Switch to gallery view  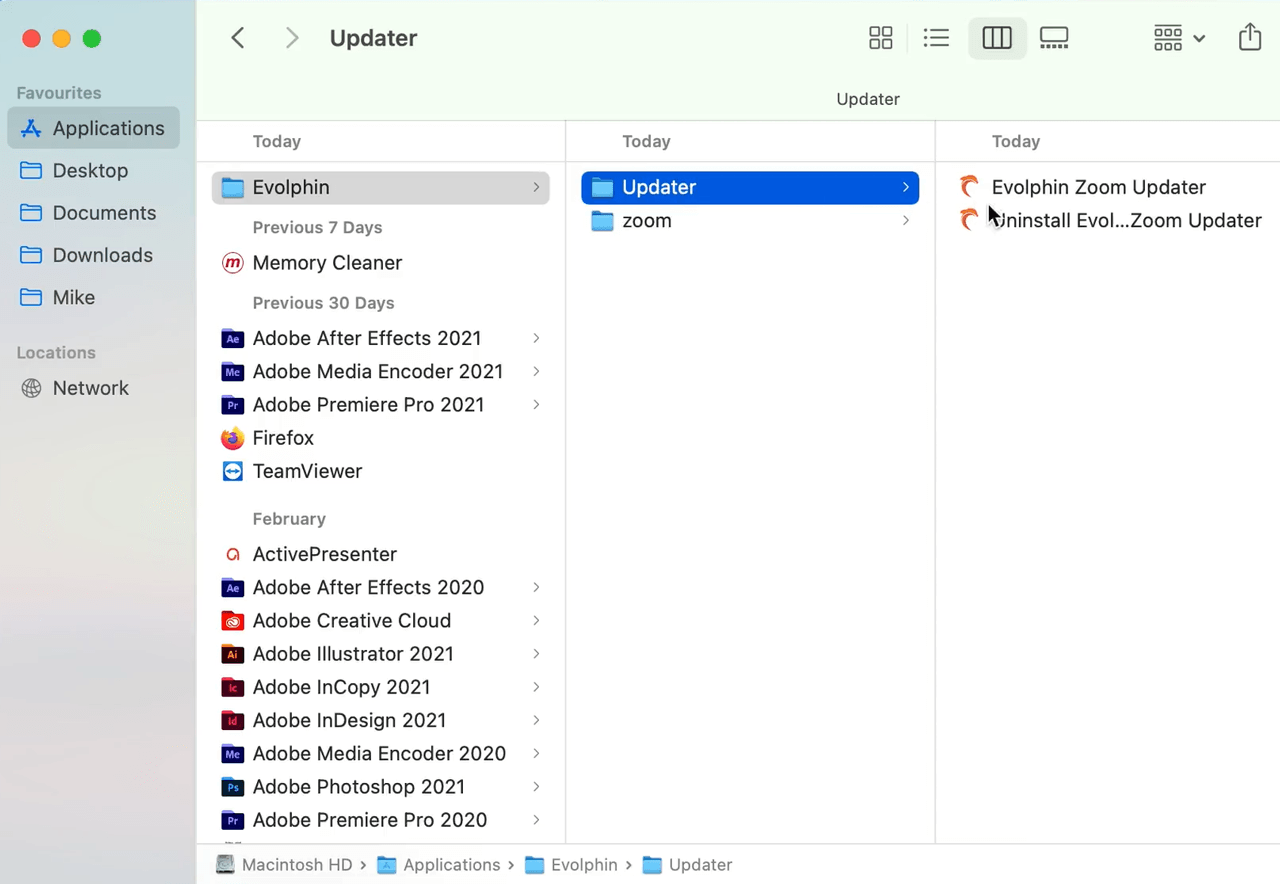click(x=1054, y=38)
